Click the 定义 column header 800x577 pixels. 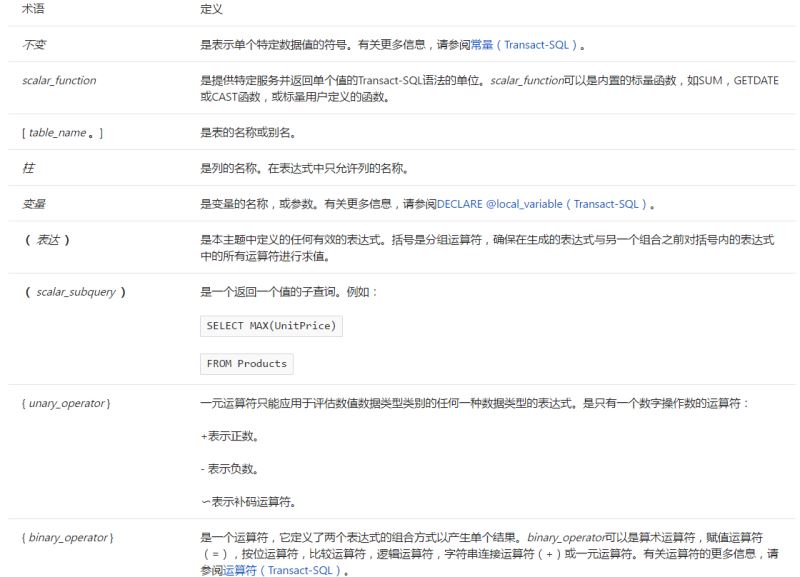(x=210, y=9)
